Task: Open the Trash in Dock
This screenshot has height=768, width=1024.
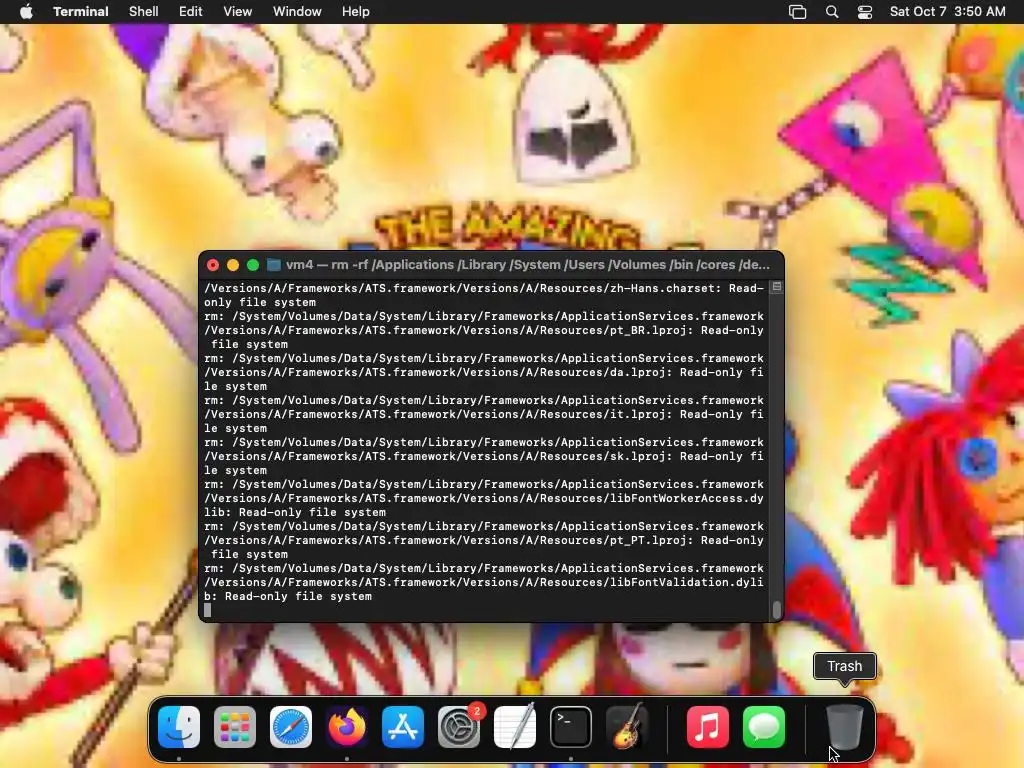Action: coord(844,727)
